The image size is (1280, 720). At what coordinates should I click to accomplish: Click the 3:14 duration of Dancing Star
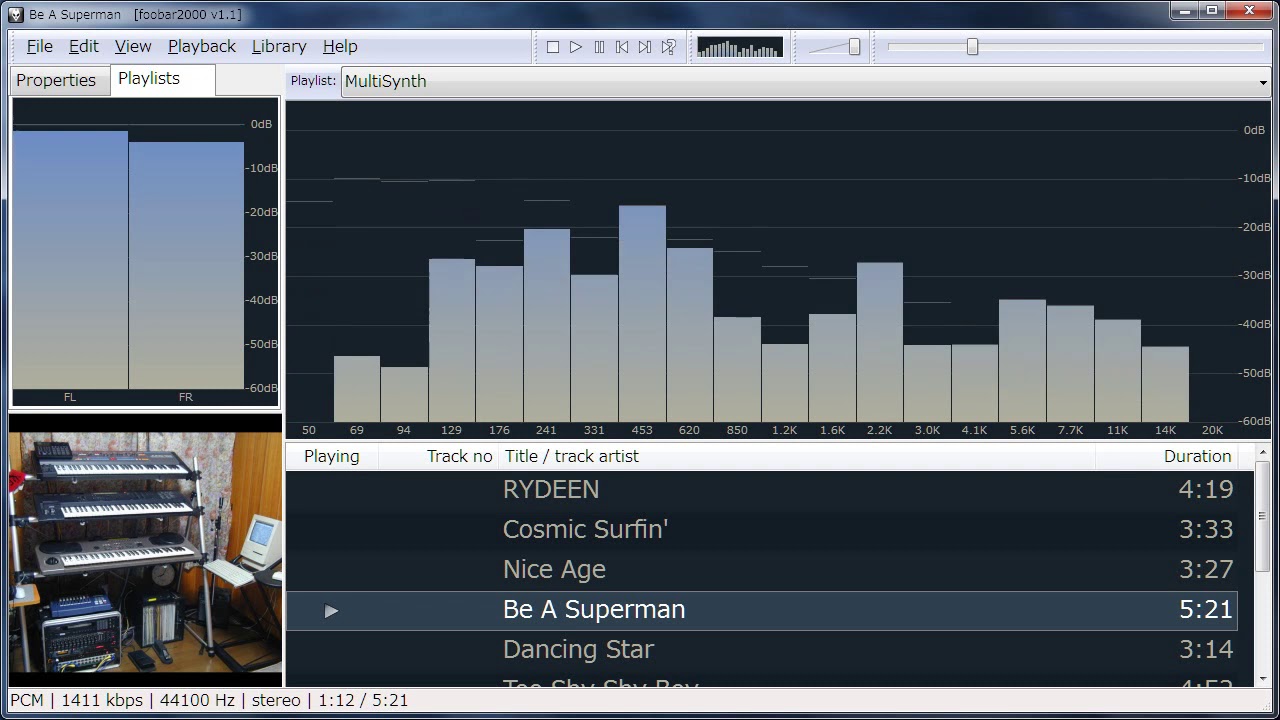tap(1206, 650)
